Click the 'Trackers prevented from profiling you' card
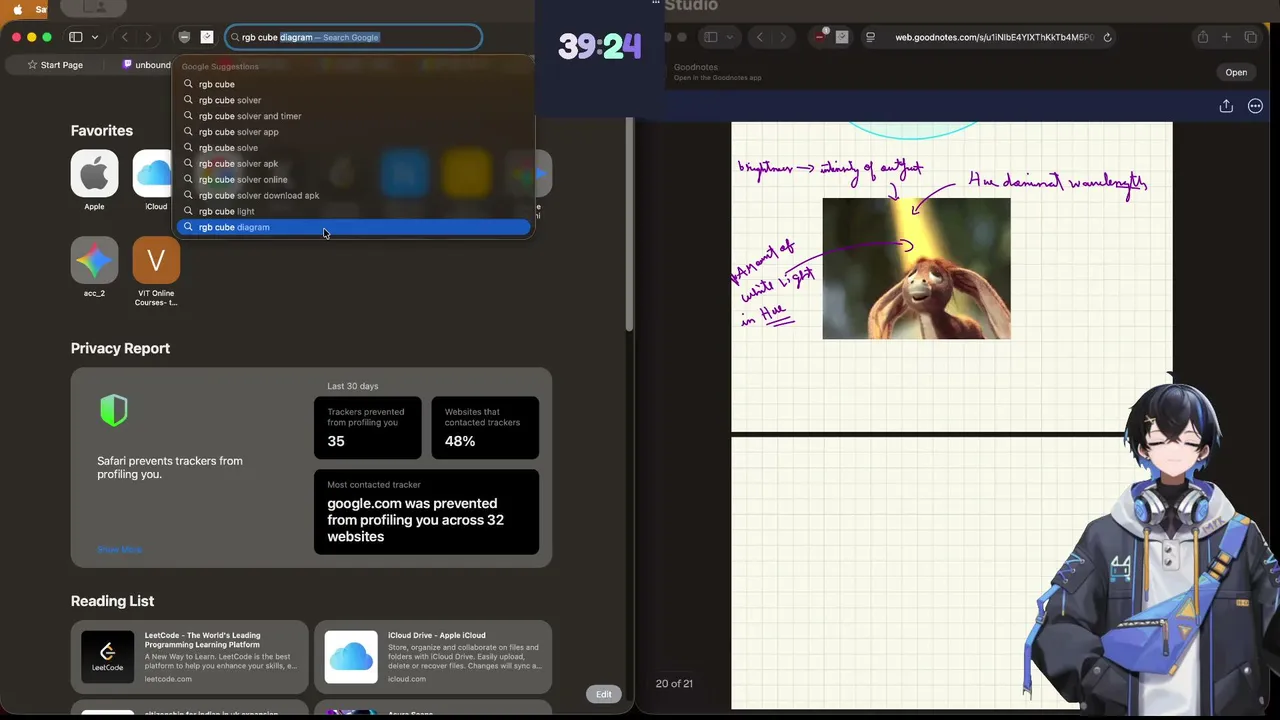1280x720 pixels. click(x=368, y=428)
